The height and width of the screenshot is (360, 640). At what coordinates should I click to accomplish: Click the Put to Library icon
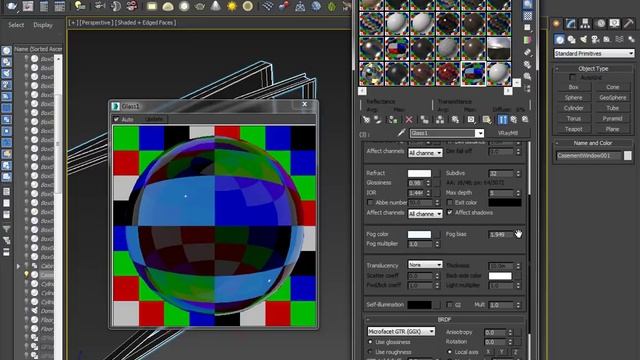(455, 120)
